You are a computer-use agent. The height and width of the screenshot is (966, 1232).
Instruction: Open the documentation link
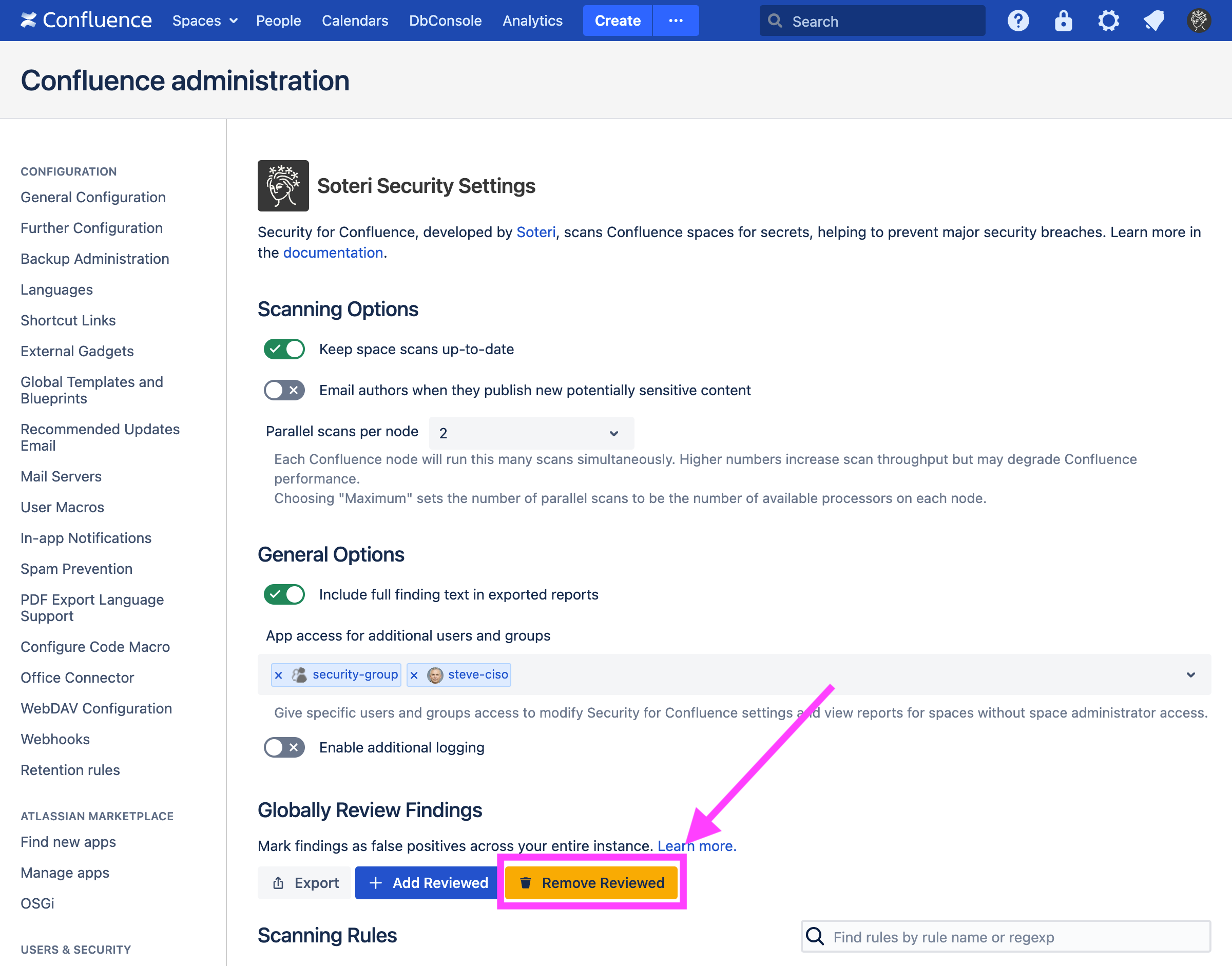pos(333,252)
